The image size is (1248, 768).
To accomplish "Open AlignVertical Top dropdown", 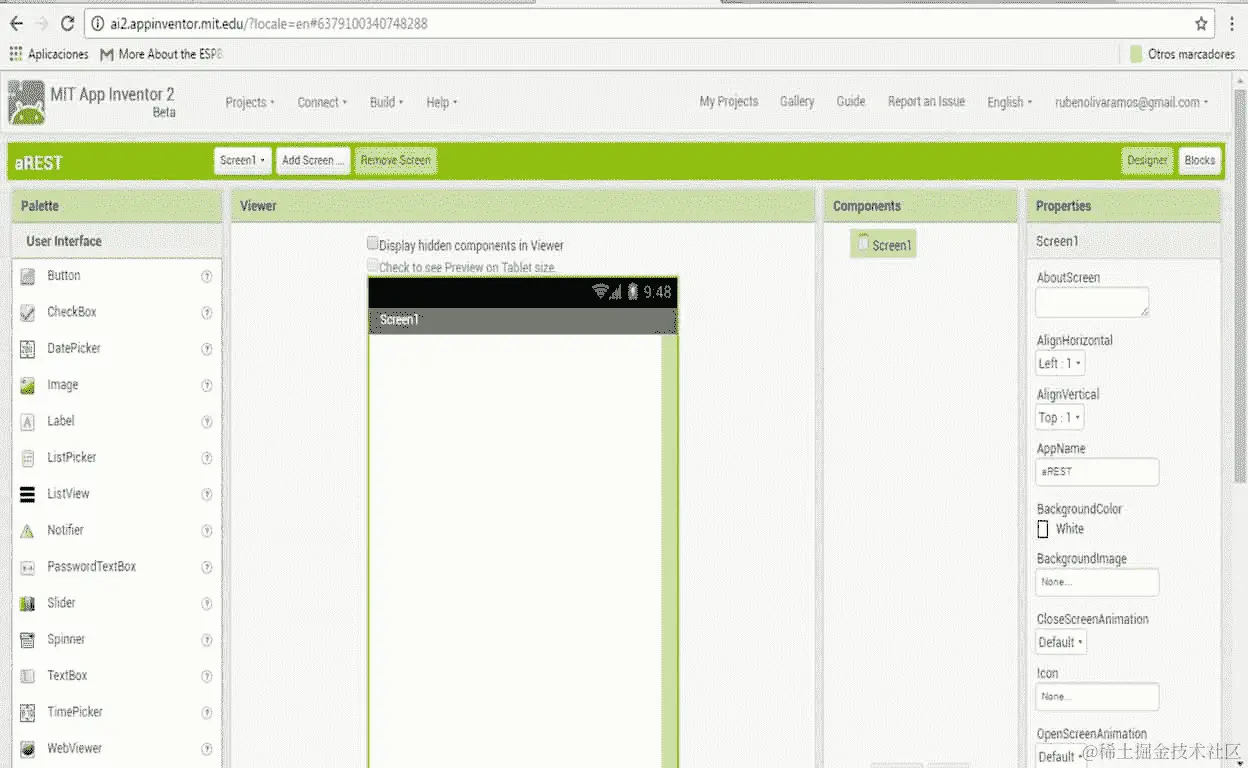I will 1060,418.
